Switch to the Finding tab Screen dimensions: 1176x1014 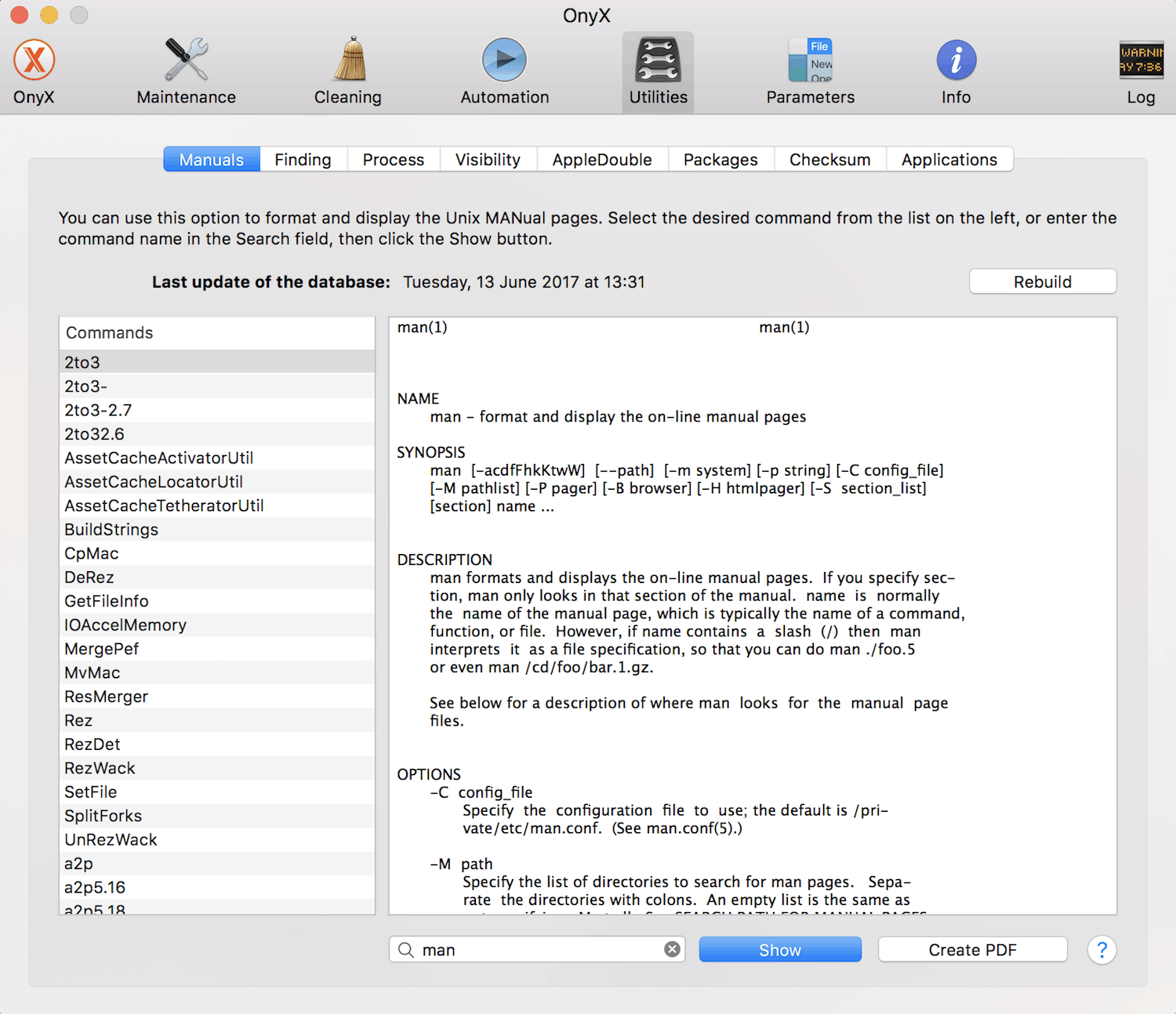[303, 160]
